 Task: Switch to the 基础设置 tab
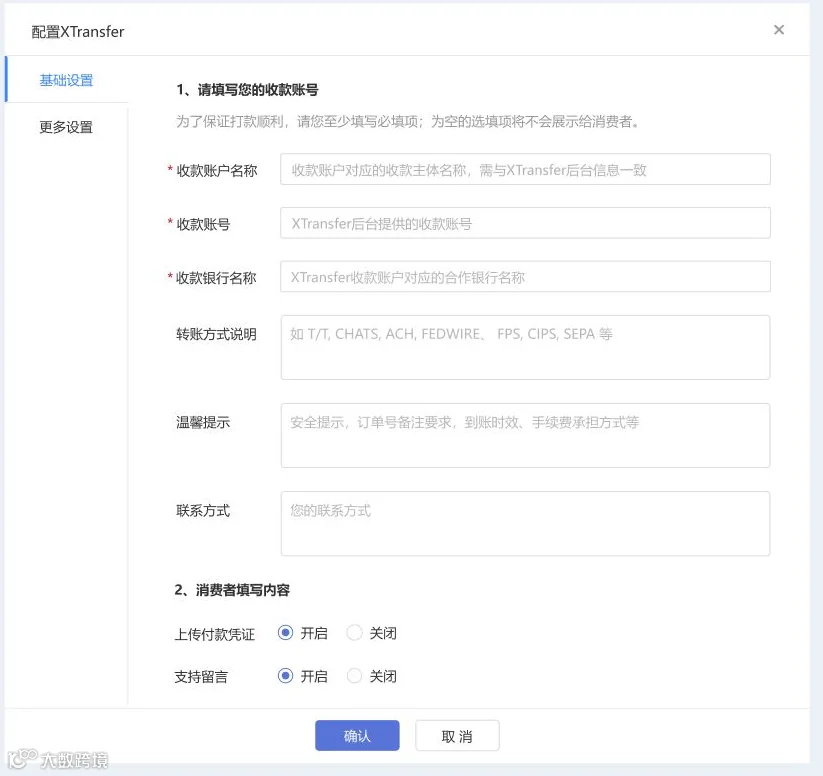(x=66, y=80)
